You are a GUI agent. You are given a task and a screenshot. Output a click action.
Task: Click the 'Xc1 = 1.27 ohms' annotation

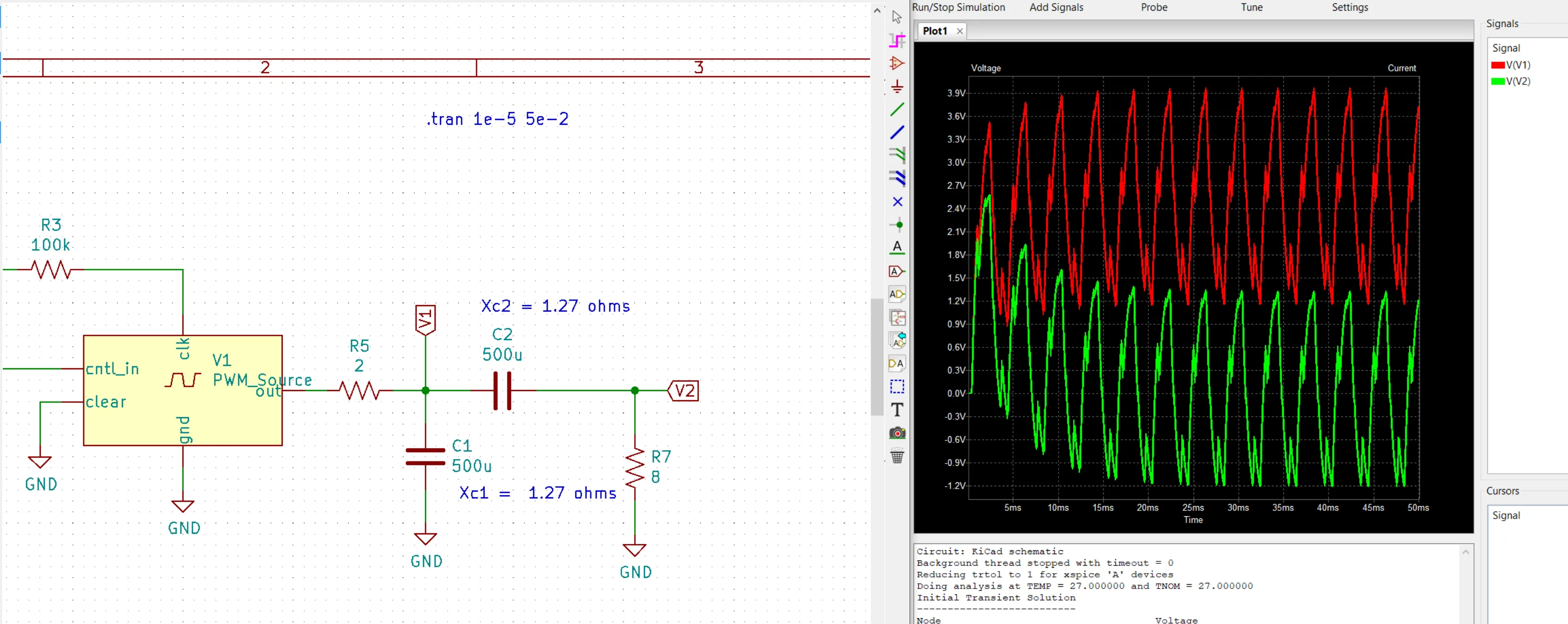coord(538,493)
